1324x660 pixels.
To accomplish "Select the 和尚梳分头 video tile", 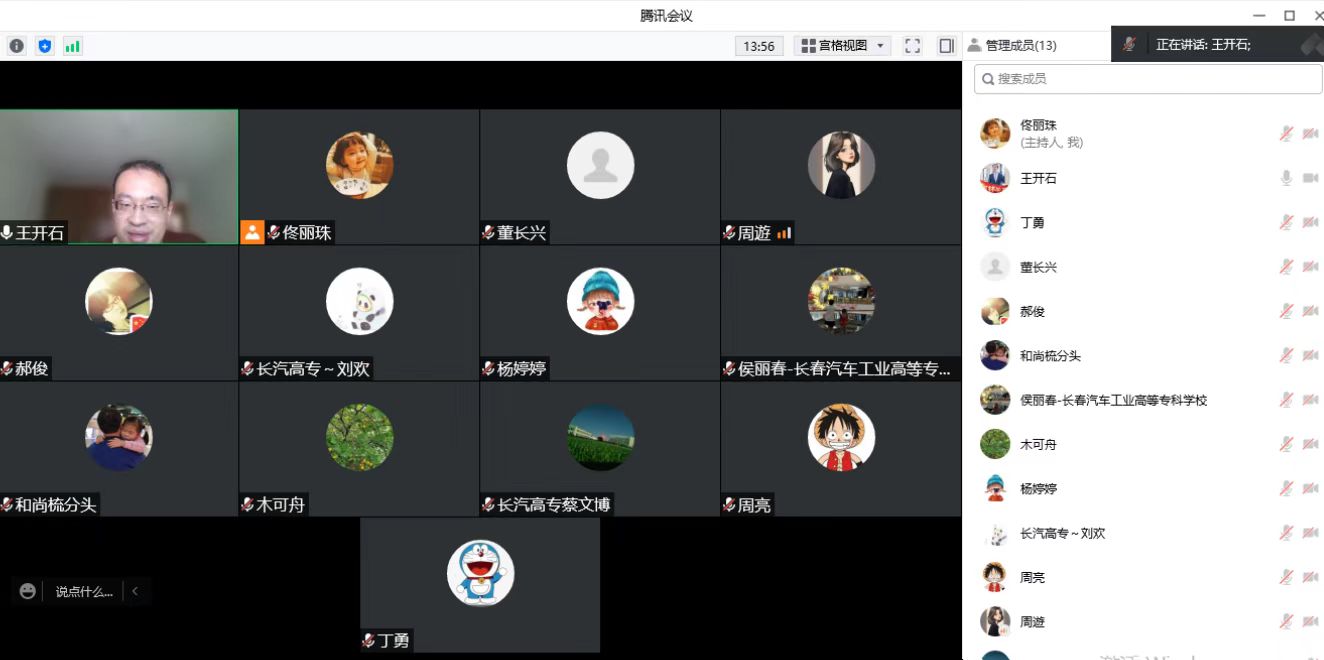I will point(119,449).
